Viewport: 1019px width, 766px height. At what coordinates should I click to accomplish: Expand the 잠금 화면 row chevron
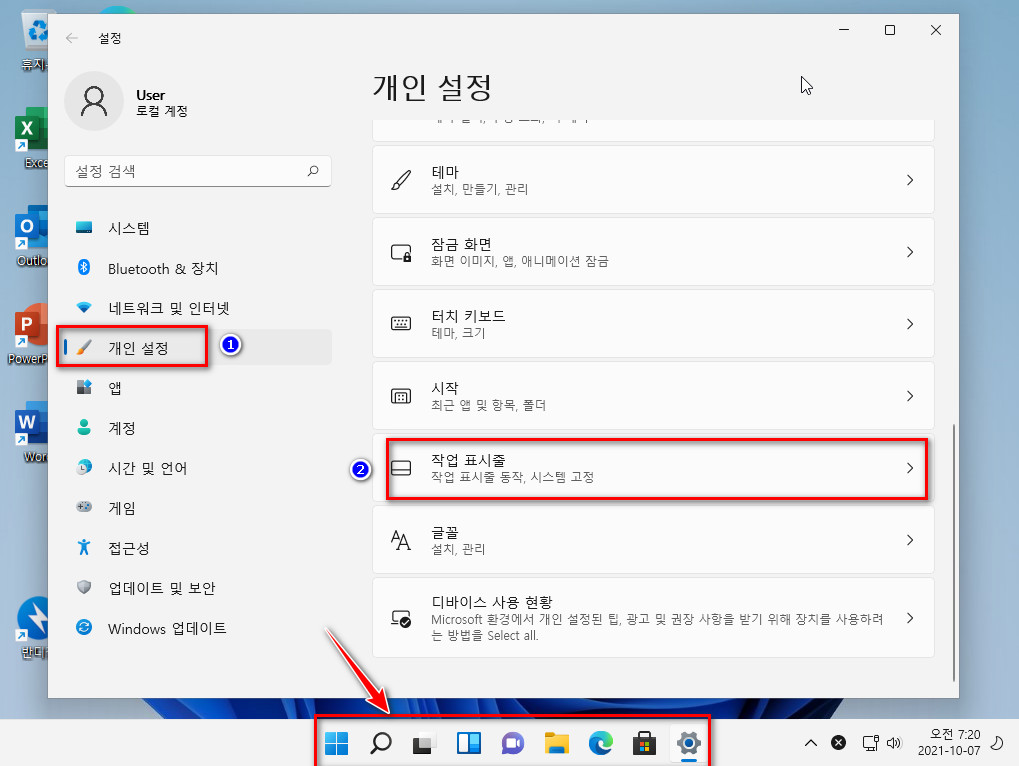[910, 252]
